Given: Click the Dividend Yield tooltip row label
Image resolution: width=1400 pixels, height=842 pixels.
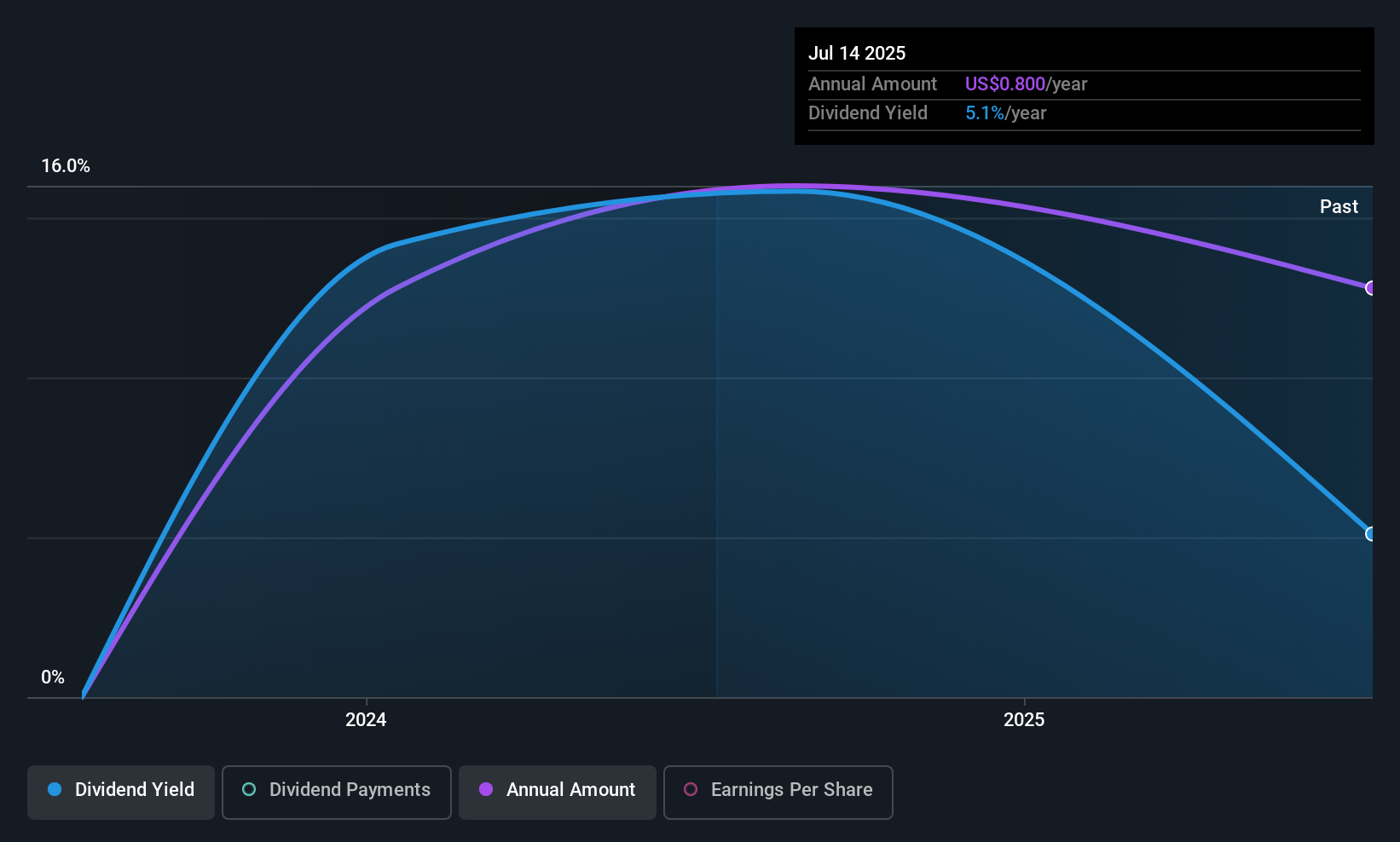Looking at the screenshot, I should (868, 112).
